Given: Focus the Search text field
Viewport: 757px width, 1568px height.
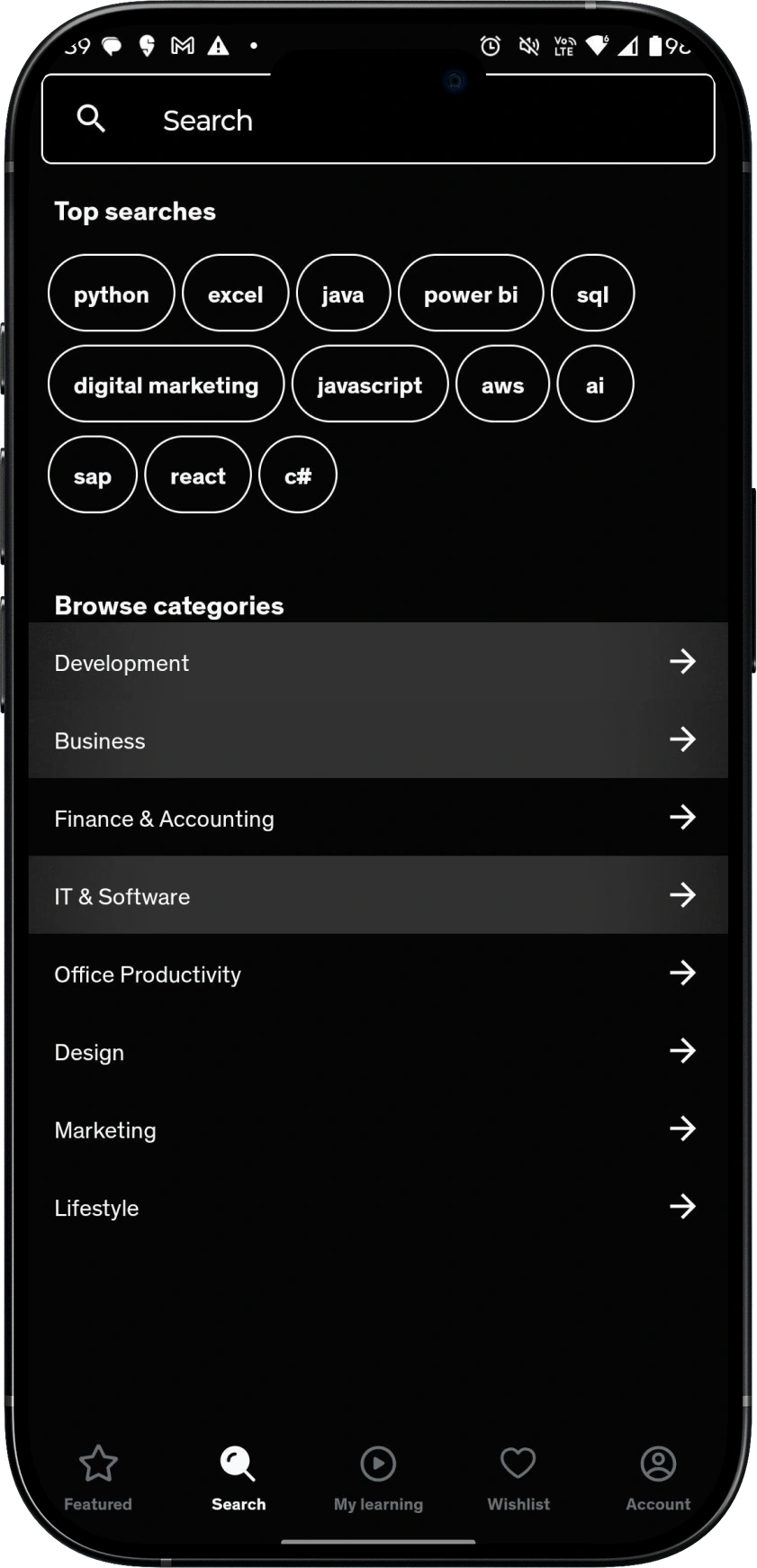Looking at the screenshot, I should [x=378, y=119].
